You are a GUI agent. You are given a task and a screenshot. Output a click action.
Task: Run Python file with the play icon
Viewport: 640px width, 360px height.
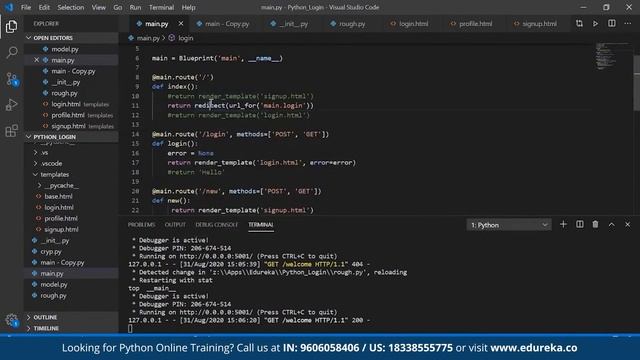coord(596,24)
